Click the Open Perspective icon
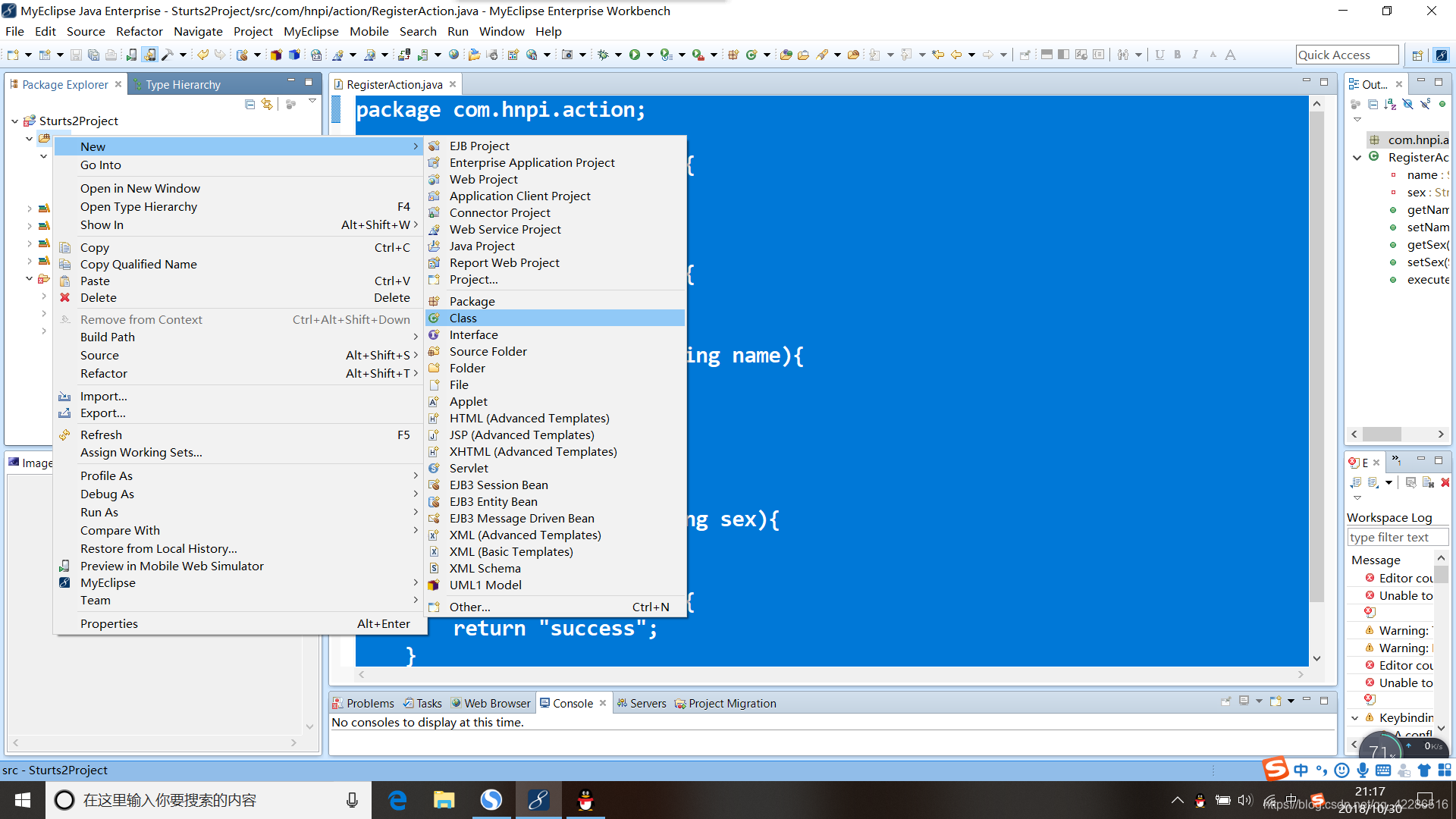This screenshot has height=819, width=1456. [x=1417, y=55]
